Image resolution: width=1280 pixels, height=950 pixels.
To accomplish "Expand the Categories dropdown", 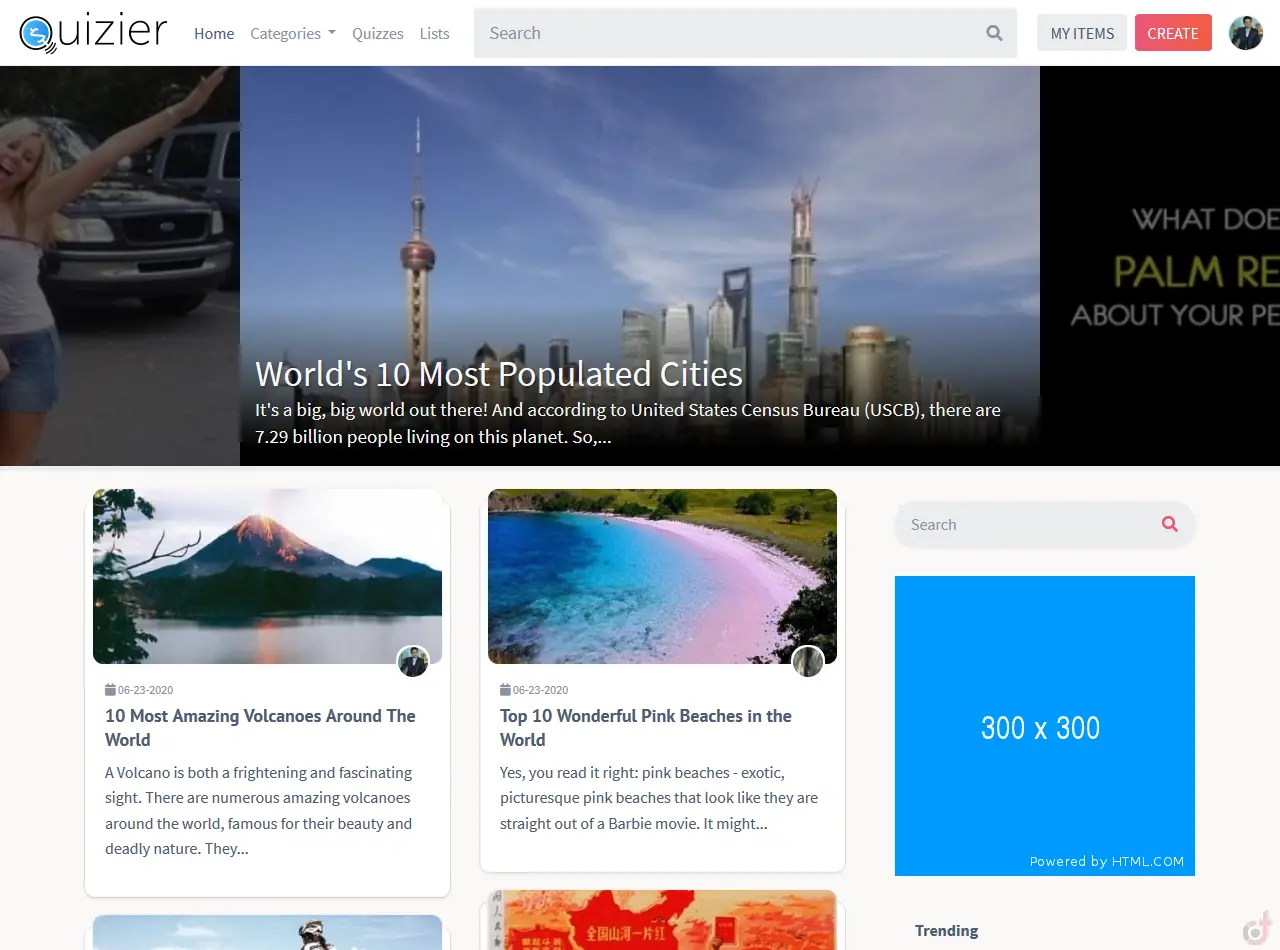I will 292,33.
